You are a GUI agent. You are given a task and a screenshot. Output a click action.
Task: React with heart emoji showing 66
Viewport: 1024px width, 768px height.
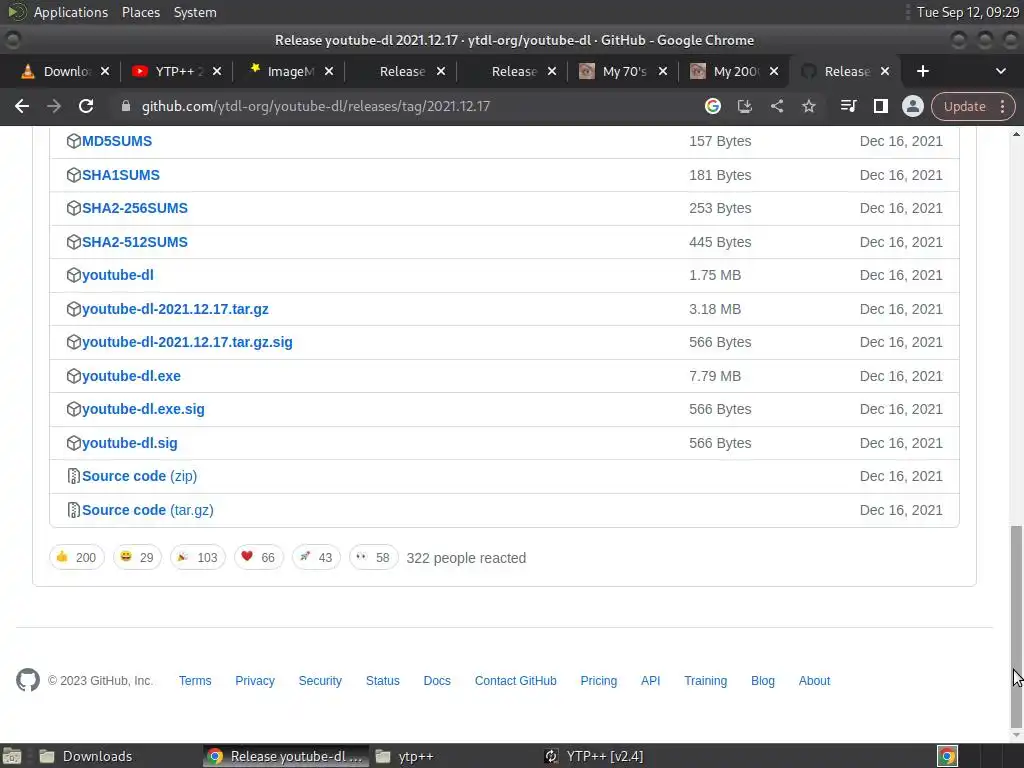click(259, 557)
